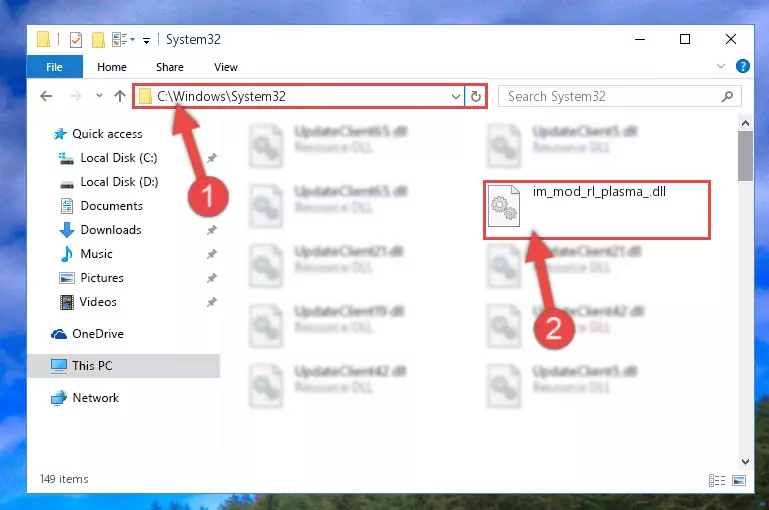Click the pin icon beside Music

point(211,254)
